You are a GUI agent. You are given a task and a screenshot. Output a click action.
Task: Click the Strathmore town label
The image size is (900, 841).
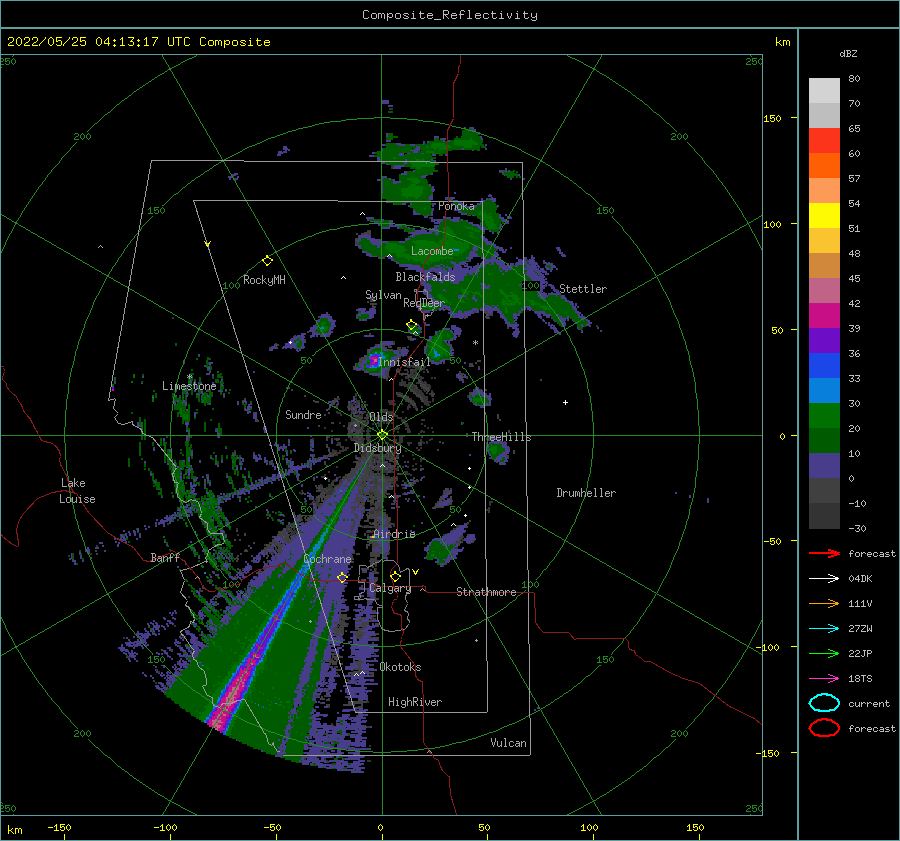tap(486, 592)
